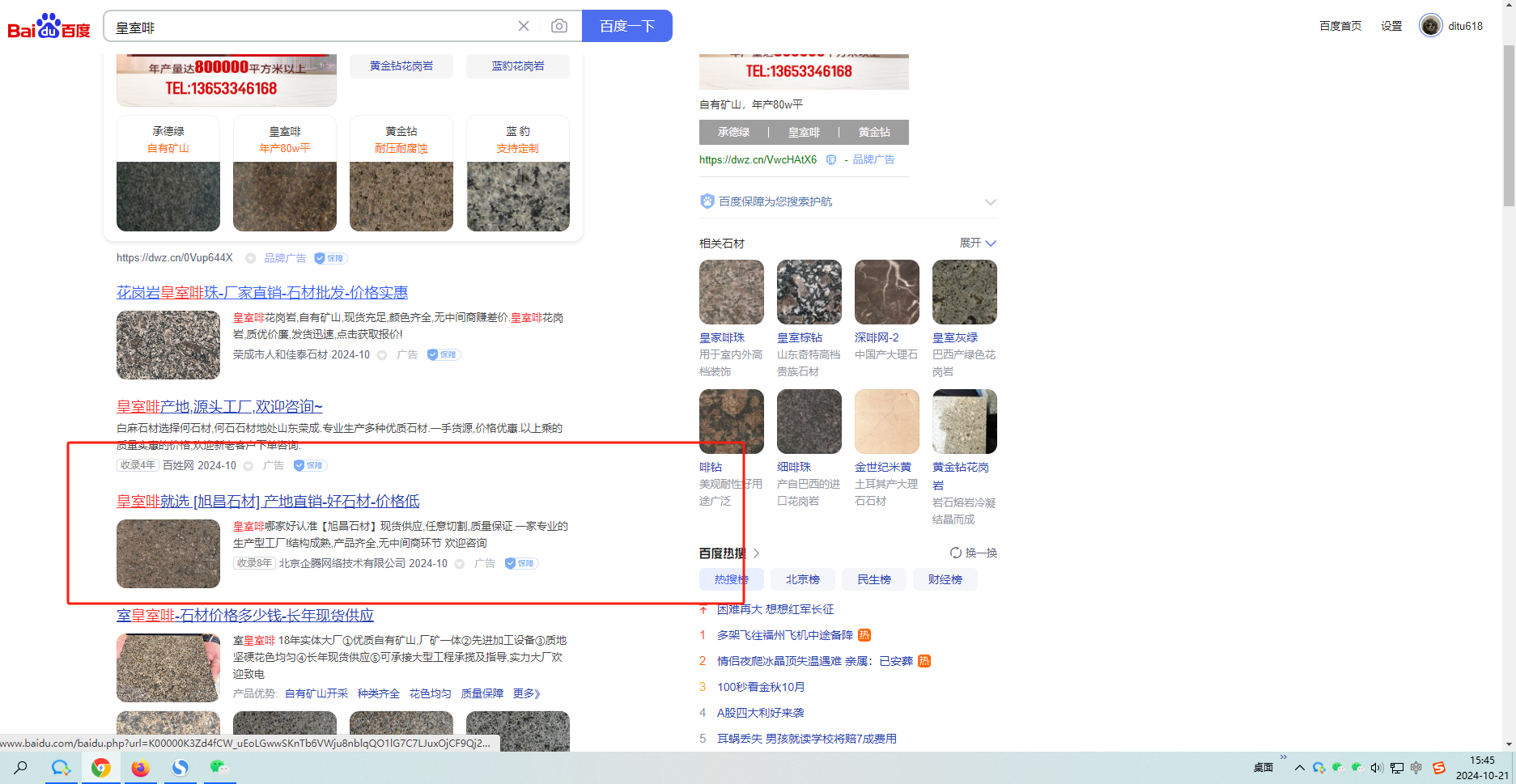Open the 承德绿 自有矿山 stone card
This screenshot has width=1516, height=784.
(x=168, y=173)
